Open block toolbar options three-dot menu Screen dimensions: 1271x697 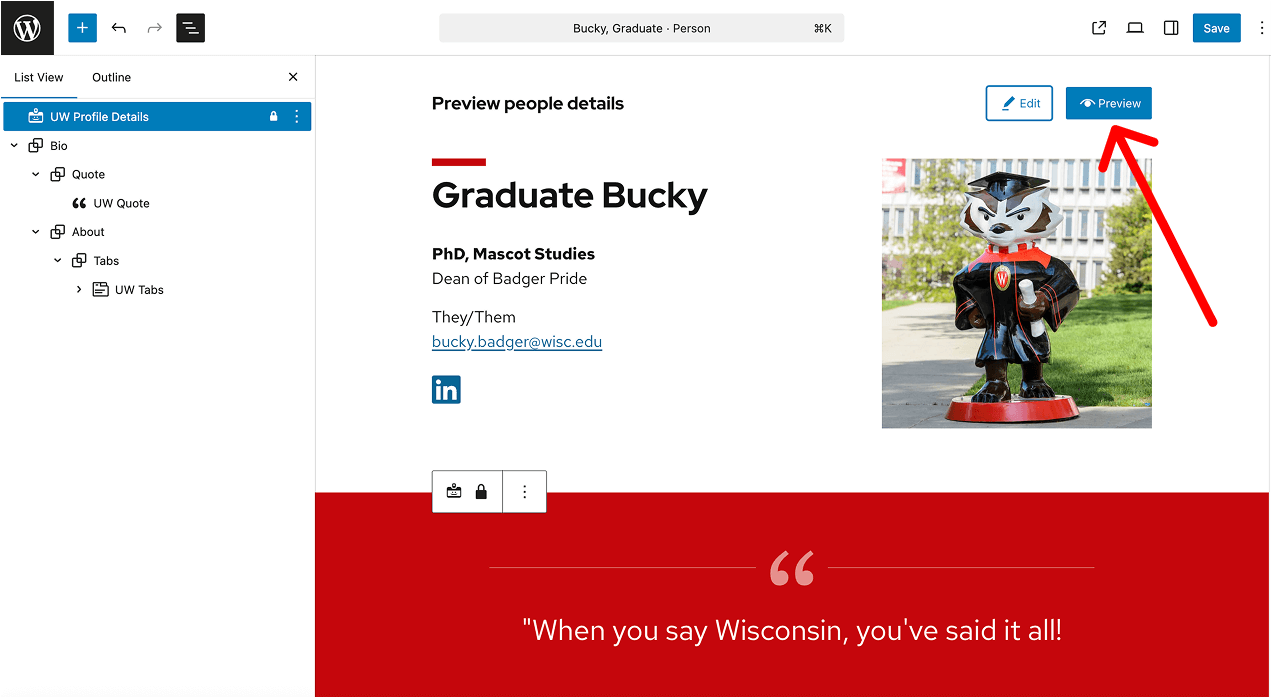525,492
